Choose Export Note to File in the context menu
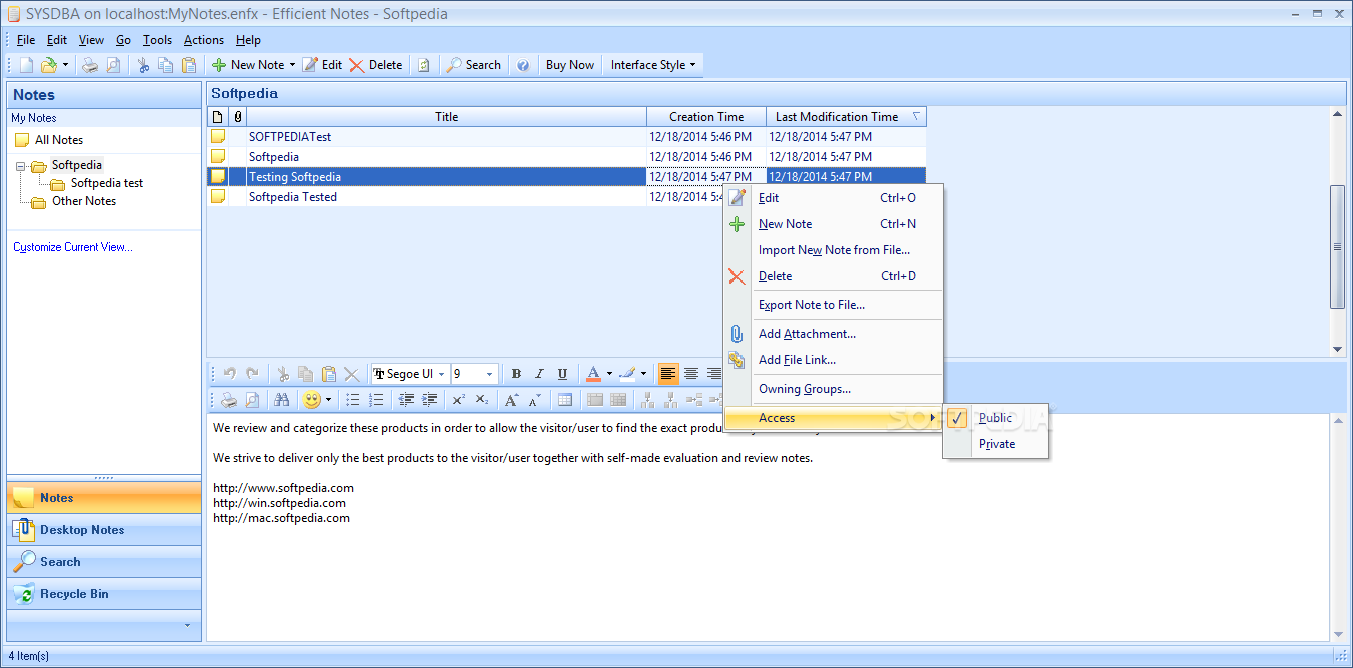The height and width of the screenshot is (668, 1353). 812,305
